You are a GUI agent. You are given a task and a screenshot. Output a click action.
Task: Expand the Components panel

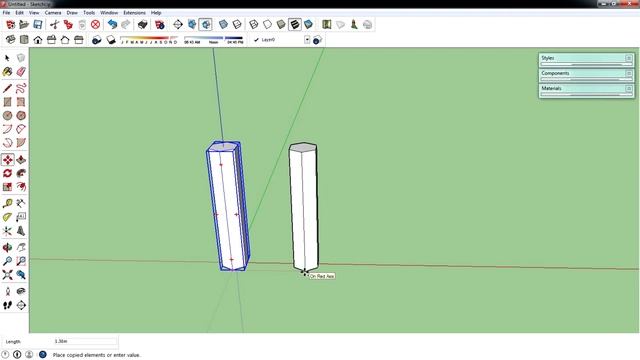[586, 73]
